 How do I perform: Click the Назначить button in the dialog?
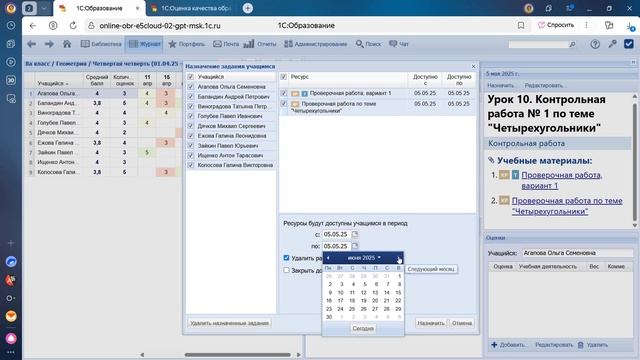pos(431,323)
